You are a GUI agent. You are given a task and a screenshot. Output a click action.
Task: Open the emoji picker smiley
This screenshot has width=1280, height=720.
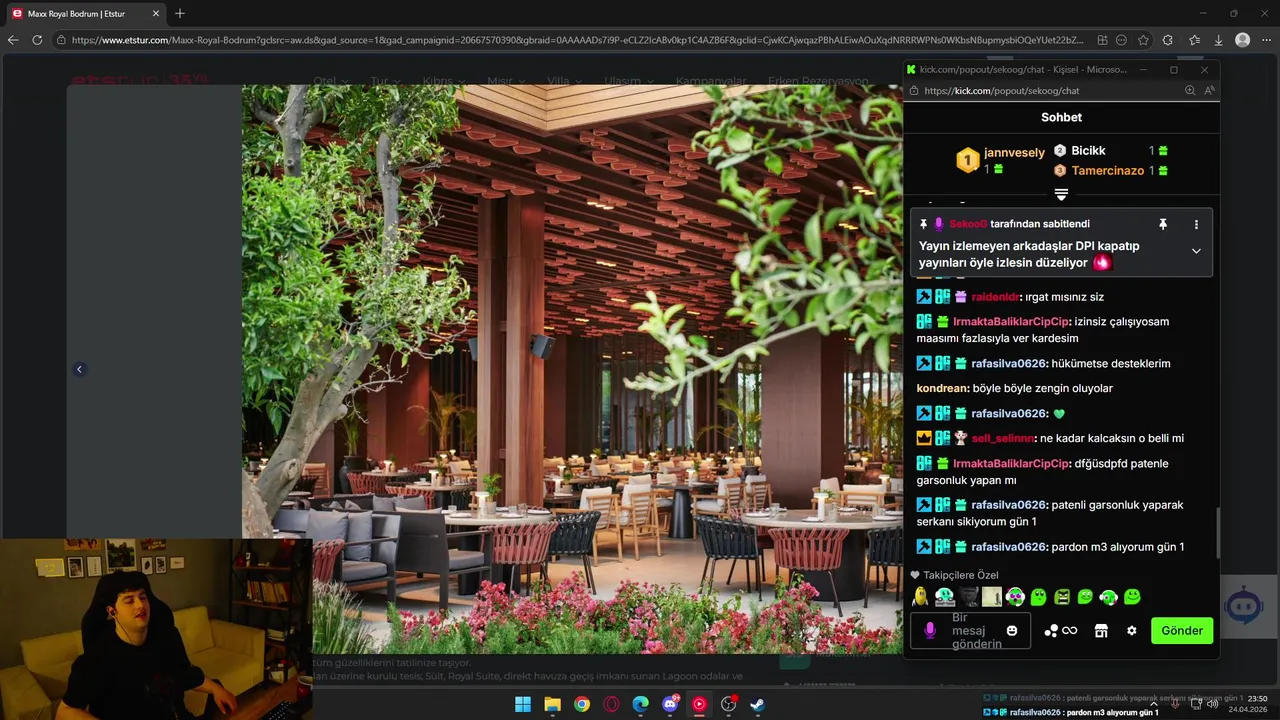tap(1012, 631)
